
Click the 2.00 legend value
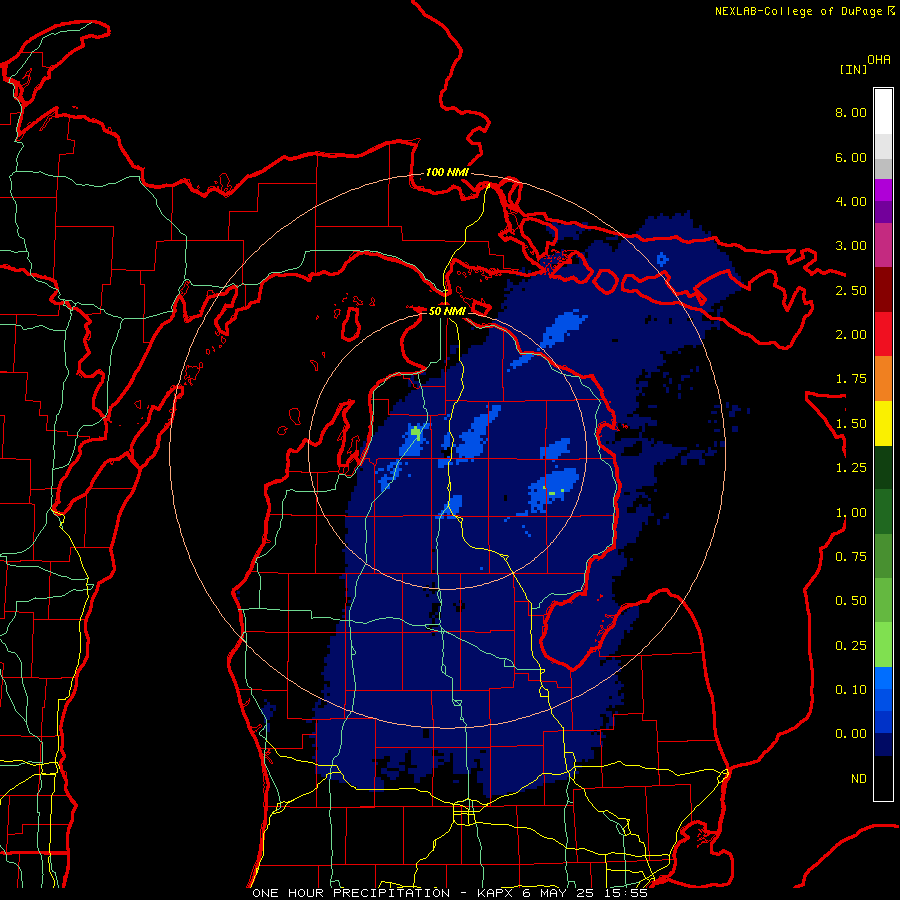(851, 335)
